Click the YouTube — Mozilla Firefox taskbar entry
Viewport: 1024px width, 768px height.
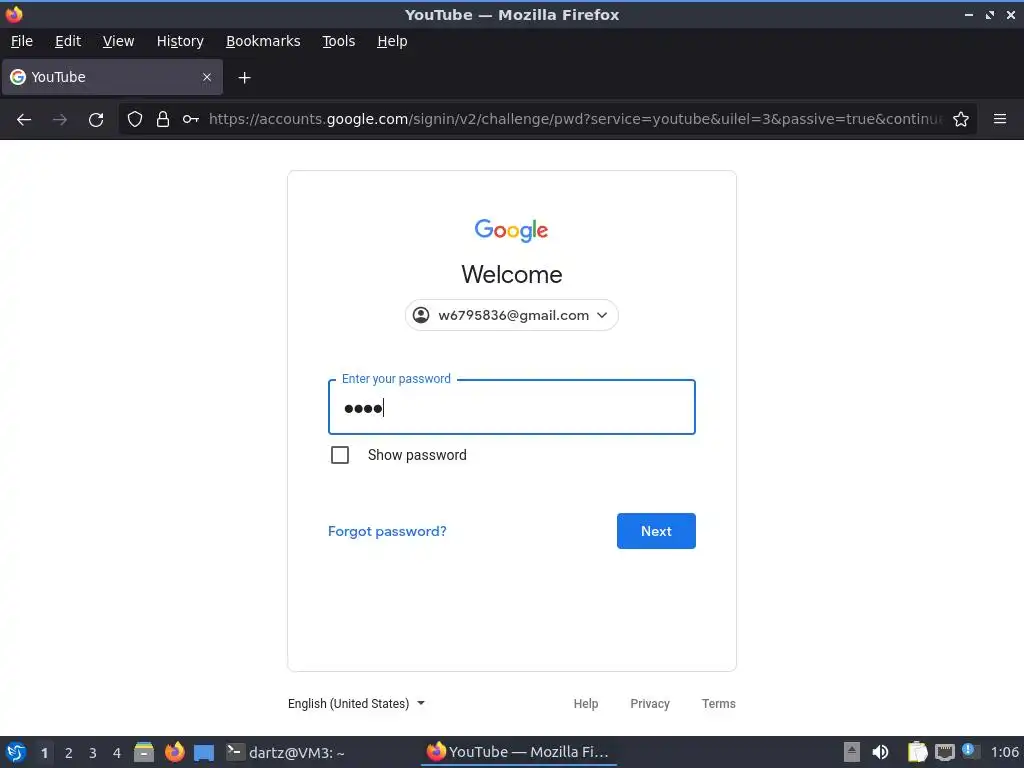click(x=518, y=752)
